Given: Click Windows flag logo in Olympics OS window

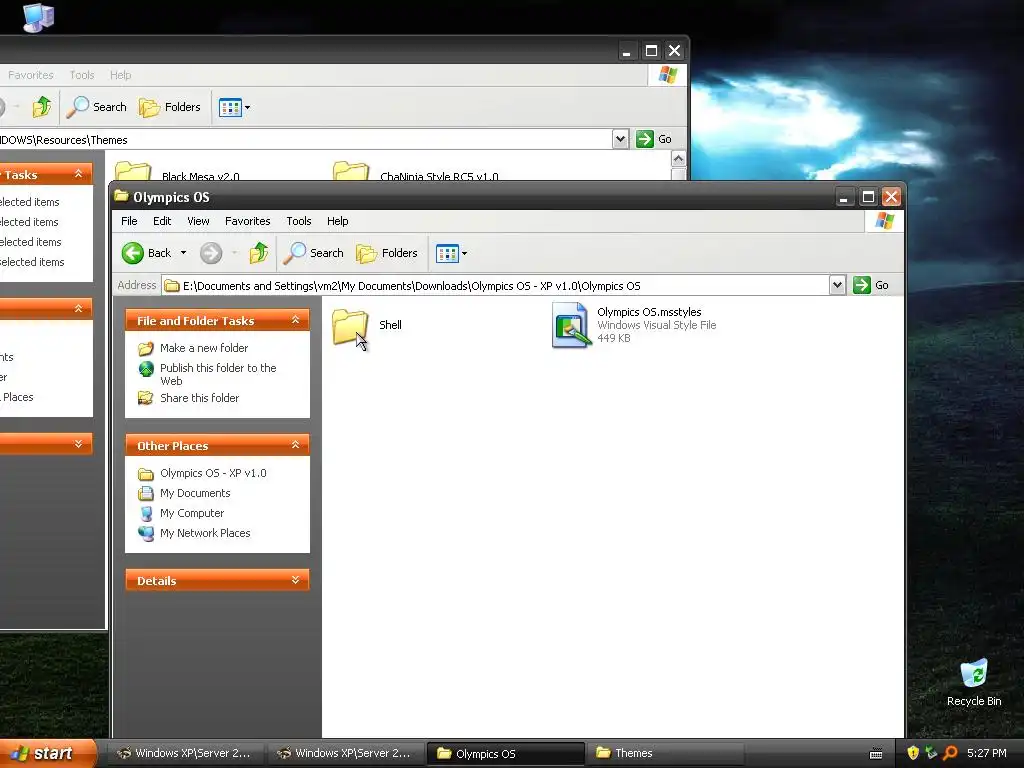Looking at the screenshot, I should (x=884, y=221).
